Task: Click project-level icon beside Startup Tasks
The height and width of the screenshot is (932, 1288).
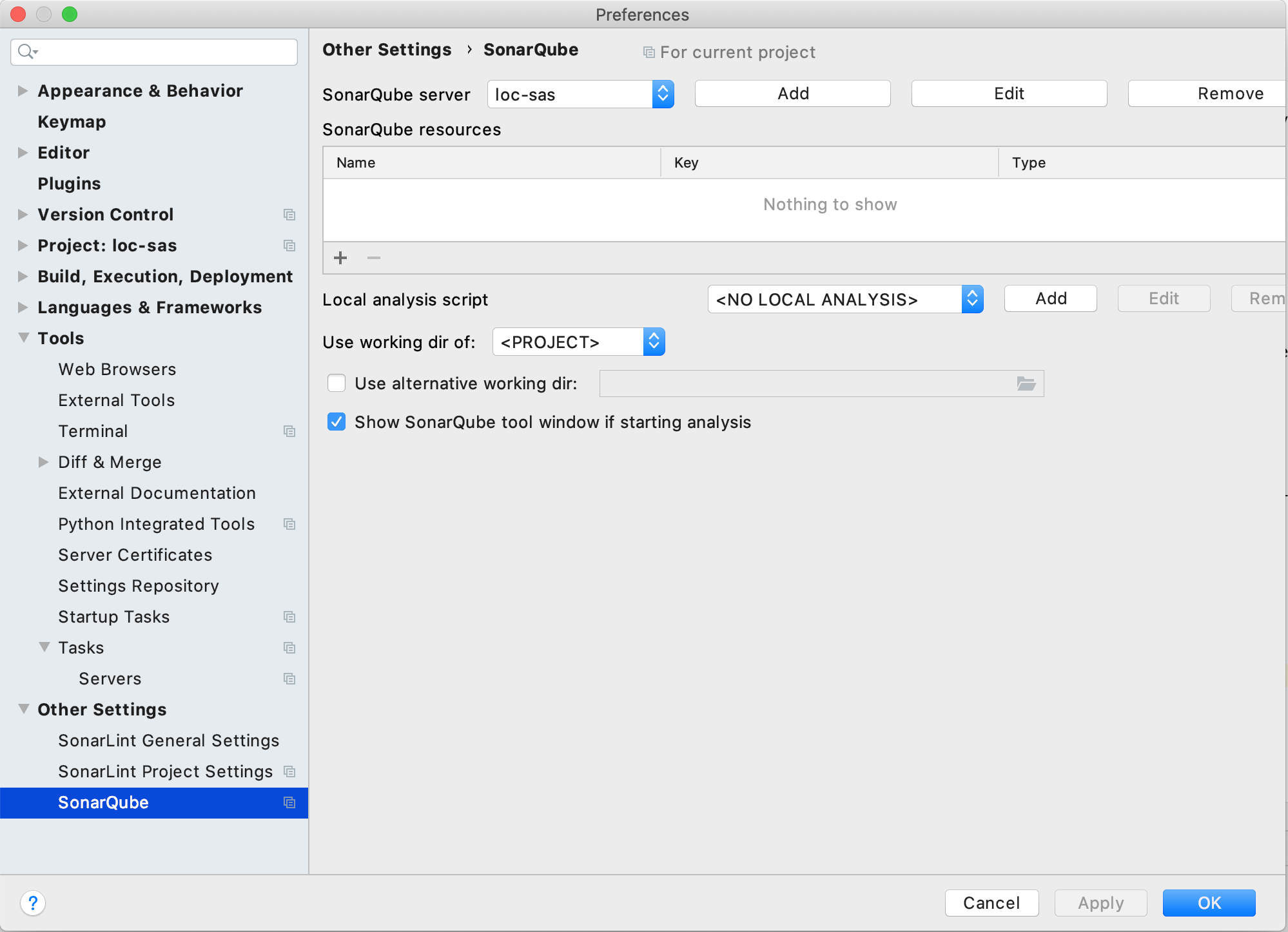Action: (x=289, y=617)
